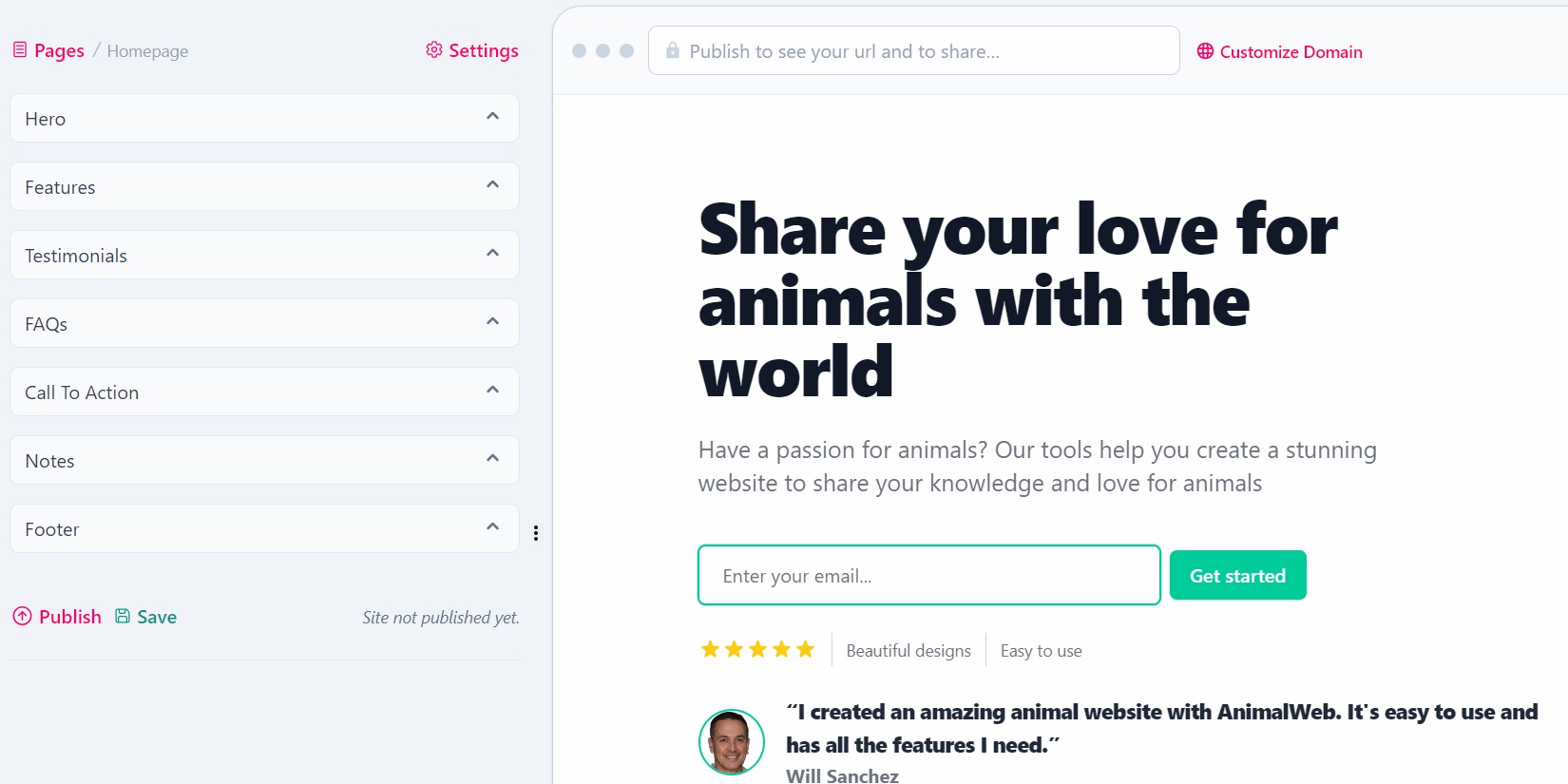Click Will Sanchez's avatar photo
The height and width of the screenshot is (784, 1568).
click(x=732, y=742)
